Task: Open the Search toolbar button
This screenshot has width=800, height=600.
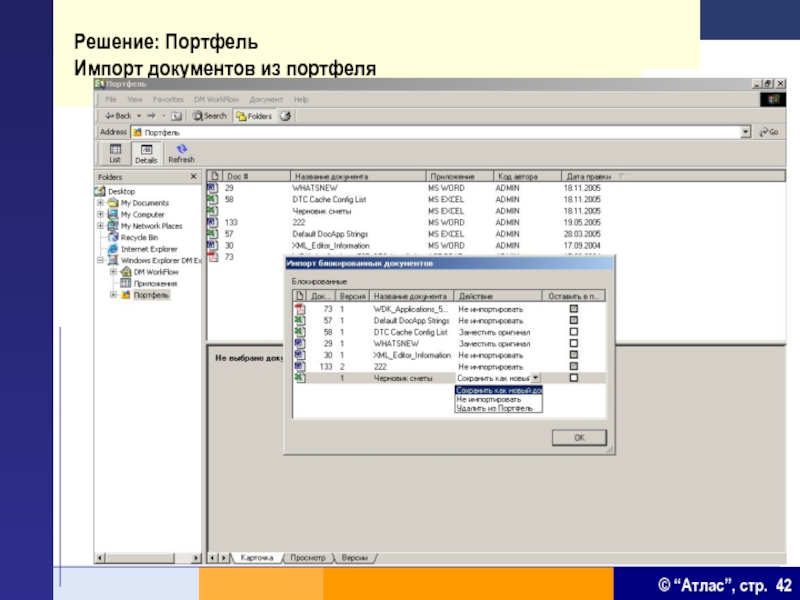Action: [210, 116]
